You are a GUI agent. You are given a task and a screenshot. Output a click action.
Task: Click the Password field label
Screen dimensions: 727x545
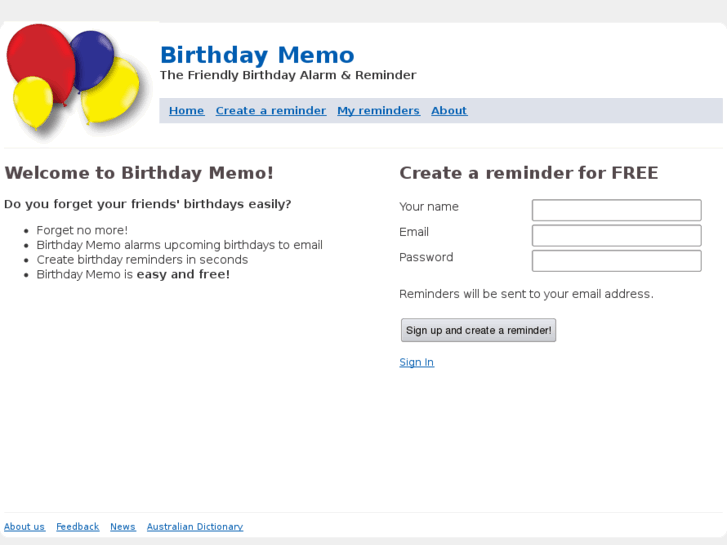click(x=426, y=257)
